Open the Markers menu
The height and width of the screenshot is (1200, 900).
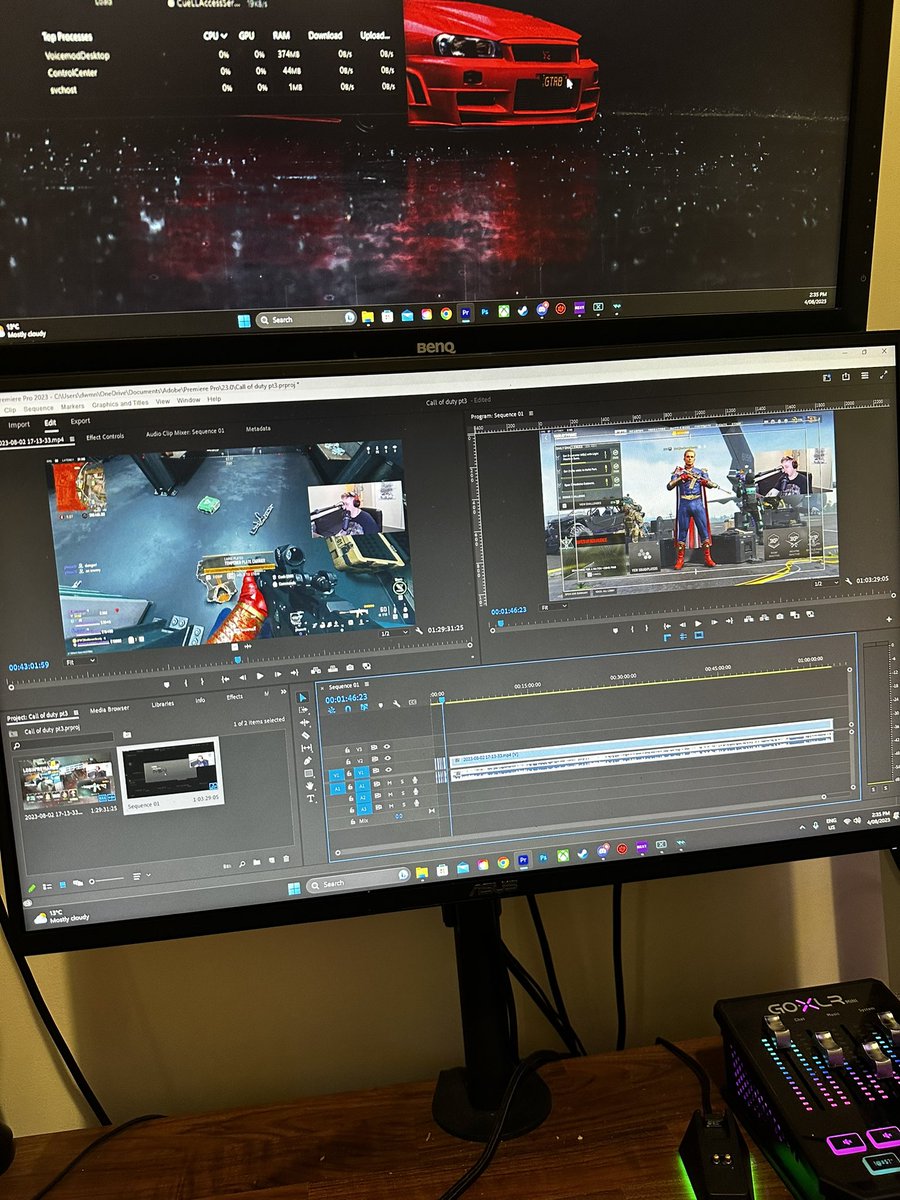coord(73,407)
